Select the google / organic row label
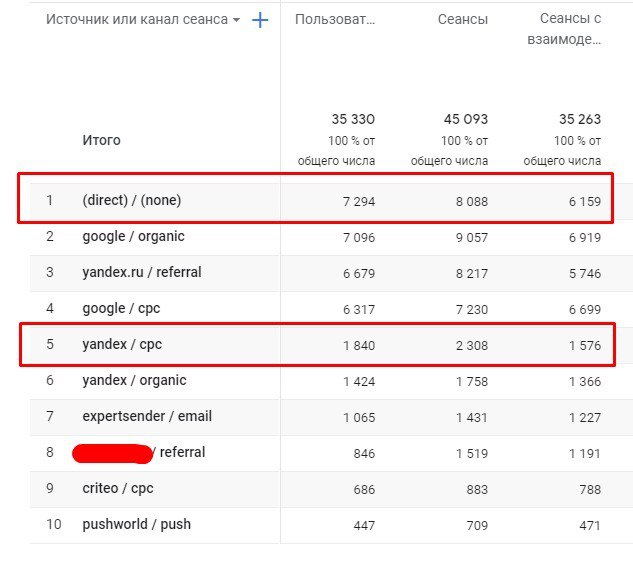The height and width of the screenshot is (572, 633). [x=134, y=236]
